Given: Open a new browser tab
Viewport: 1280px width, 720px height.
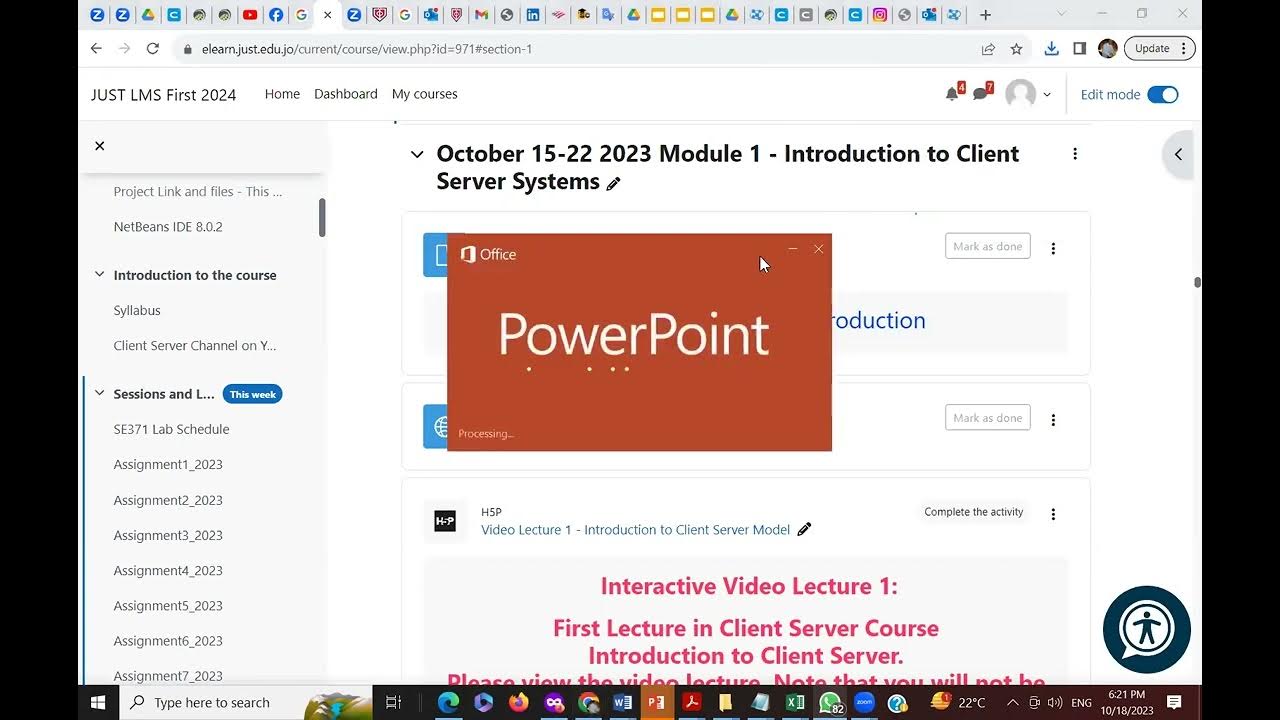Looking at the screenshot, I should click(x=985, y=15).
